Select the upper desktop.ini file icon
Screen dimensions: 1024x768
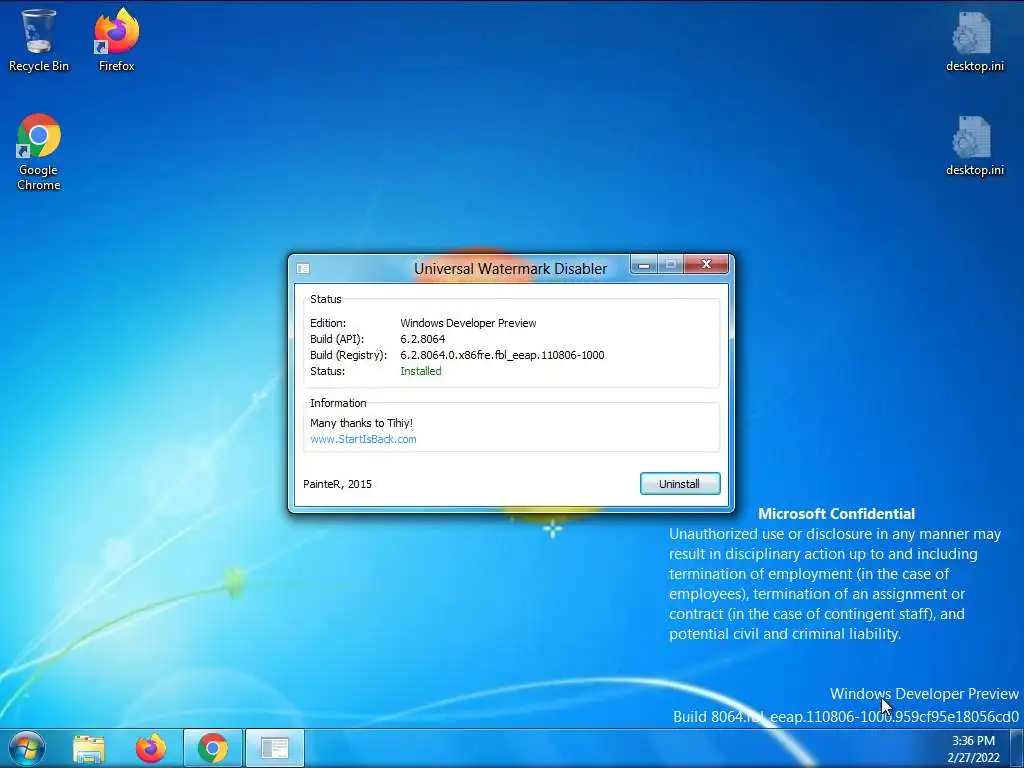pos(974,40)
